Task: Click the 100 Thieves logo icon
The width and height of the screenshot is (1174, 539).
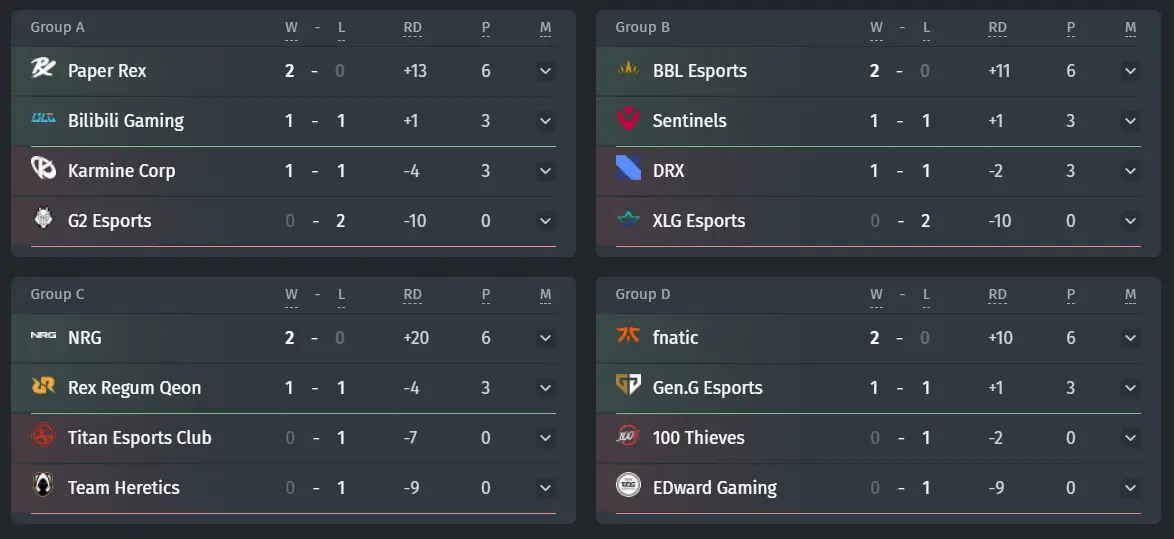Action: pos(627,435)
